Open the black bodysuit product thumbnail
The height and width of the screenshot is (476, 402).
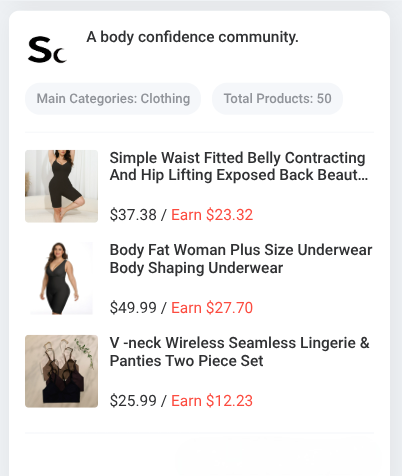61,186
